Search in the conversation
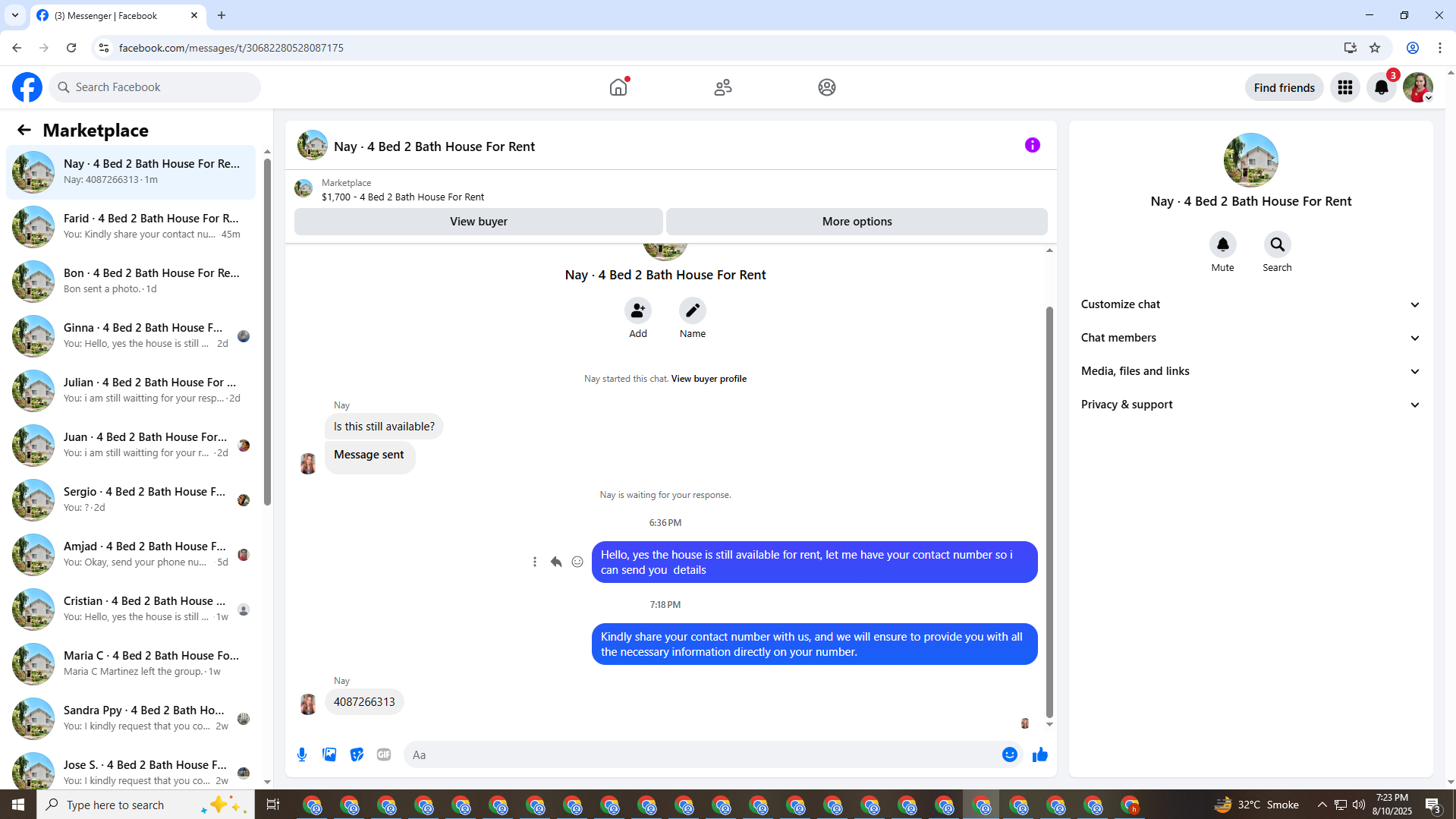Image resolution: width=1456 pixels, height=819 pixels. tap(1278, 244)
